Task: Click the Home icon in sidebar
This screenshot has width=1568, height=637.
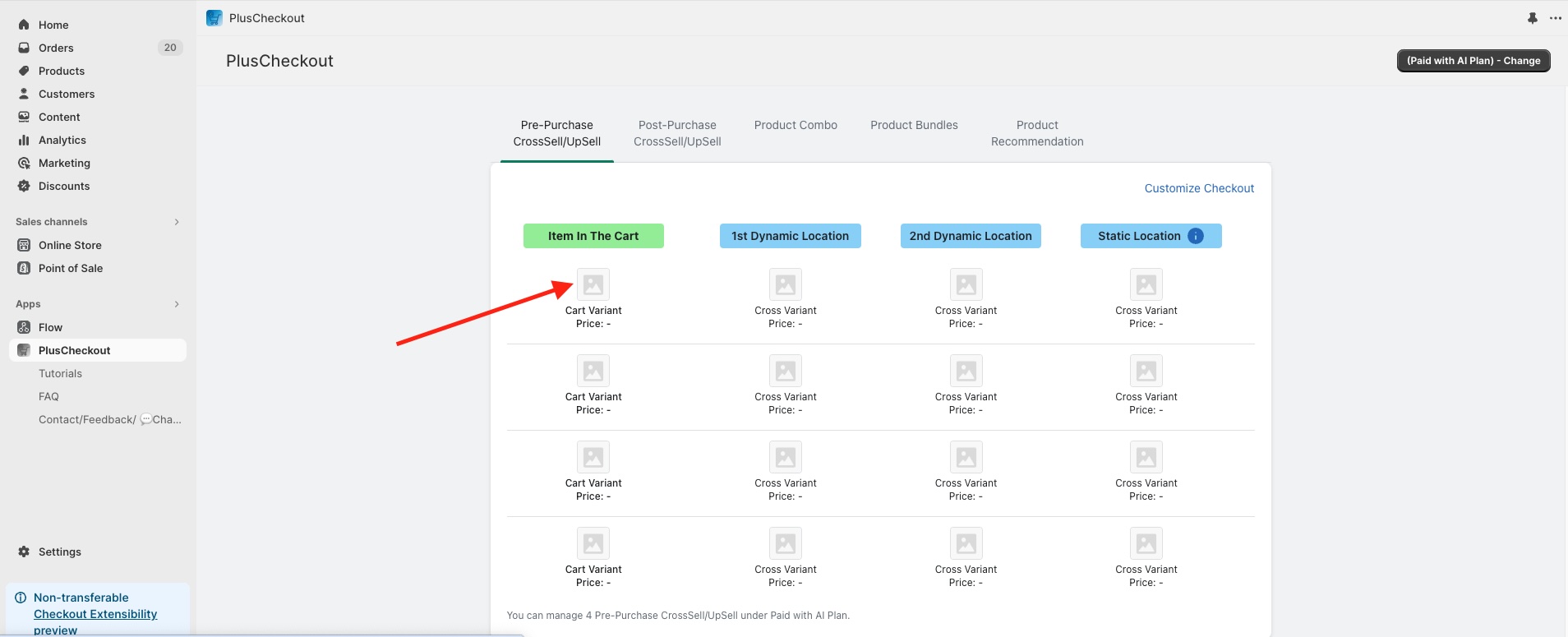Action: [x=24, y=25]
